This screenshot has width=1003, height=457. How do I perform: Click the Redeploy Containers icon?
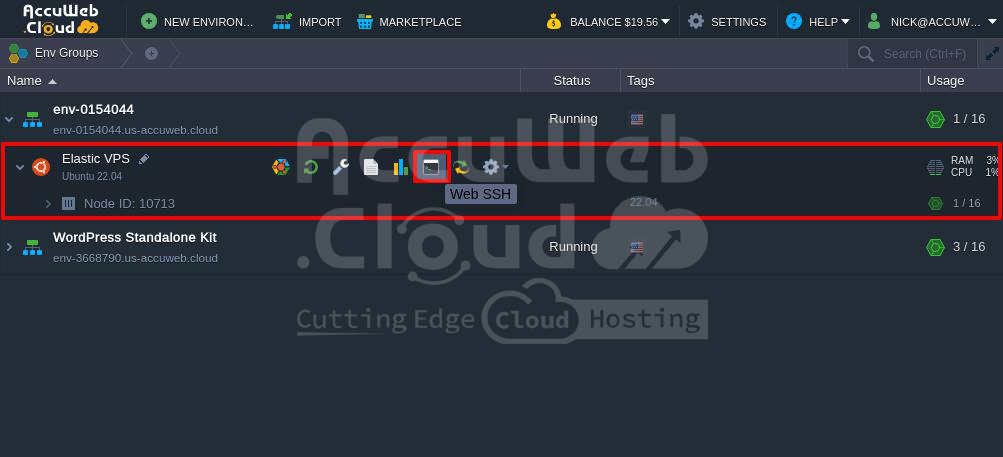[x=461, y=167]
